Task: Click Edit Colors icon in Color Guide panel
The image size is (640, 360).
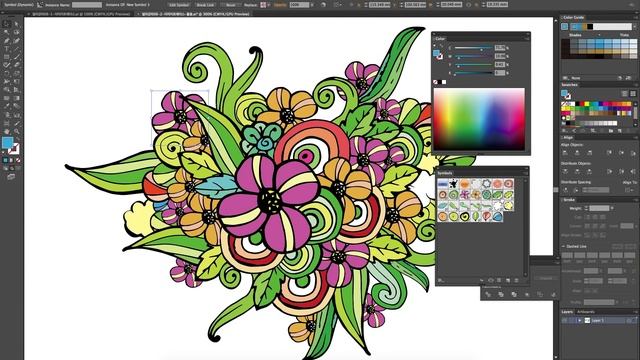Action: pyautogui.click(x=620, y=78)
